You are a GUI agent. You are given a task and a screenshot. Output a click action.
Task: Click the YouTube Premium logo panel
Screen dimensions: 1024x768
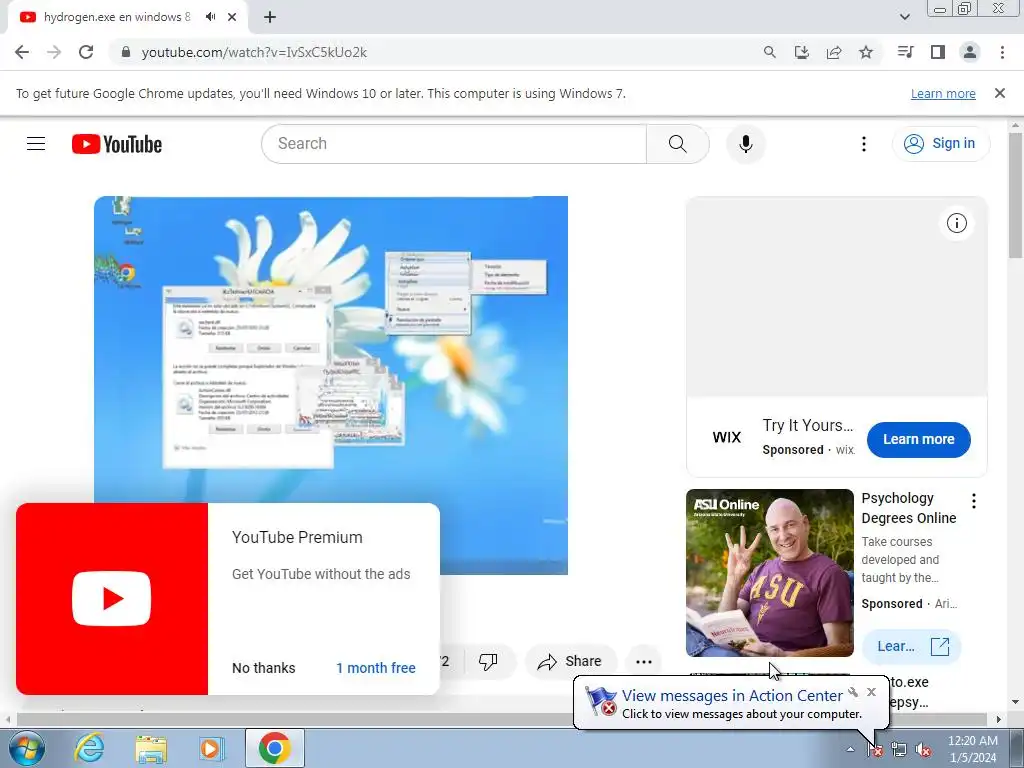(112, 599)
